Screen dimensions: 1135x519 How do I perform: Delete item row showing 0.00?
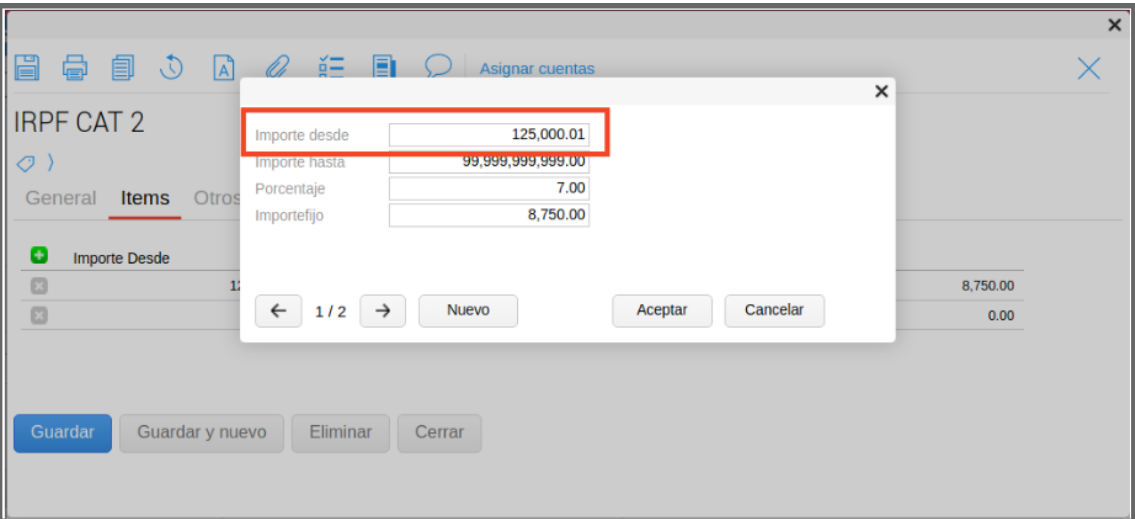click(x=39, y=316)
